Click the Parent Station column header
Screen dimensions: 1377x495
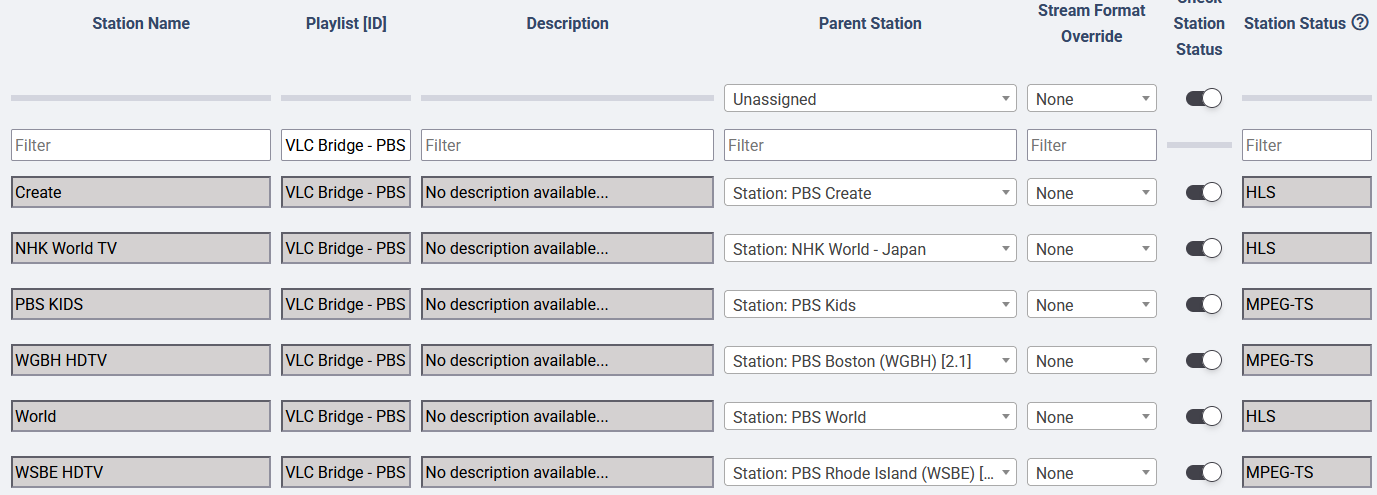click(x=870, y=23)
